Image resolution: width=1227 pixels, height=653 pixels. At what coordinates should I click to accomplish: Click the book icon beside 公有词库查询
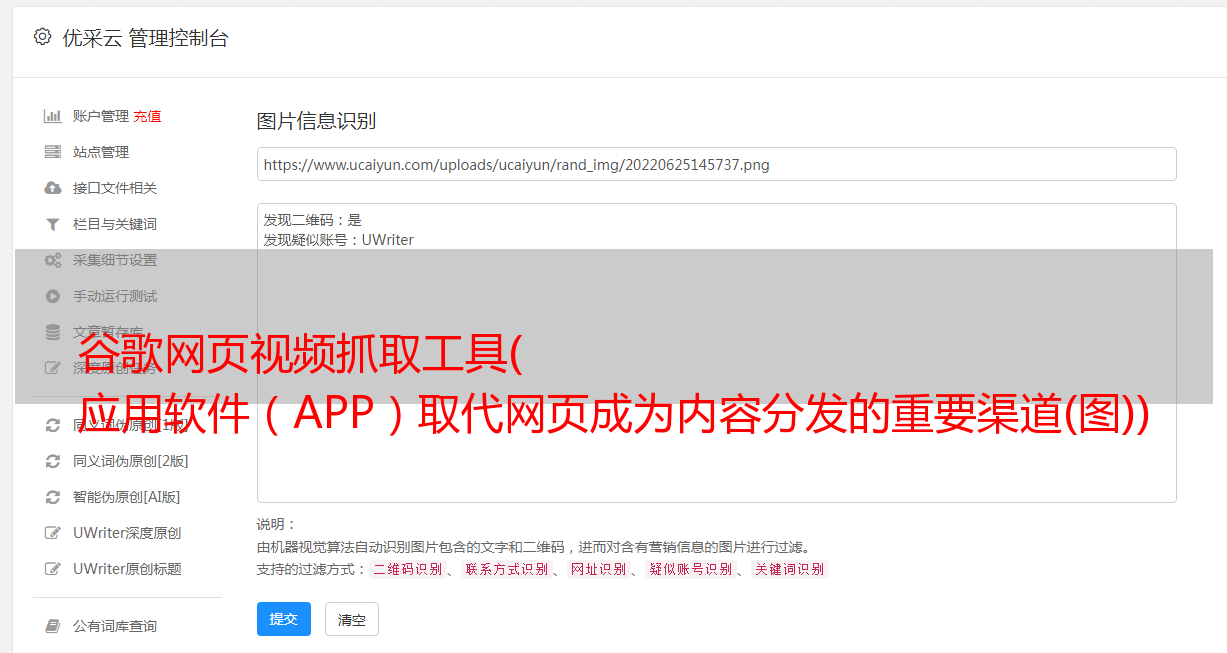point(53,626)
